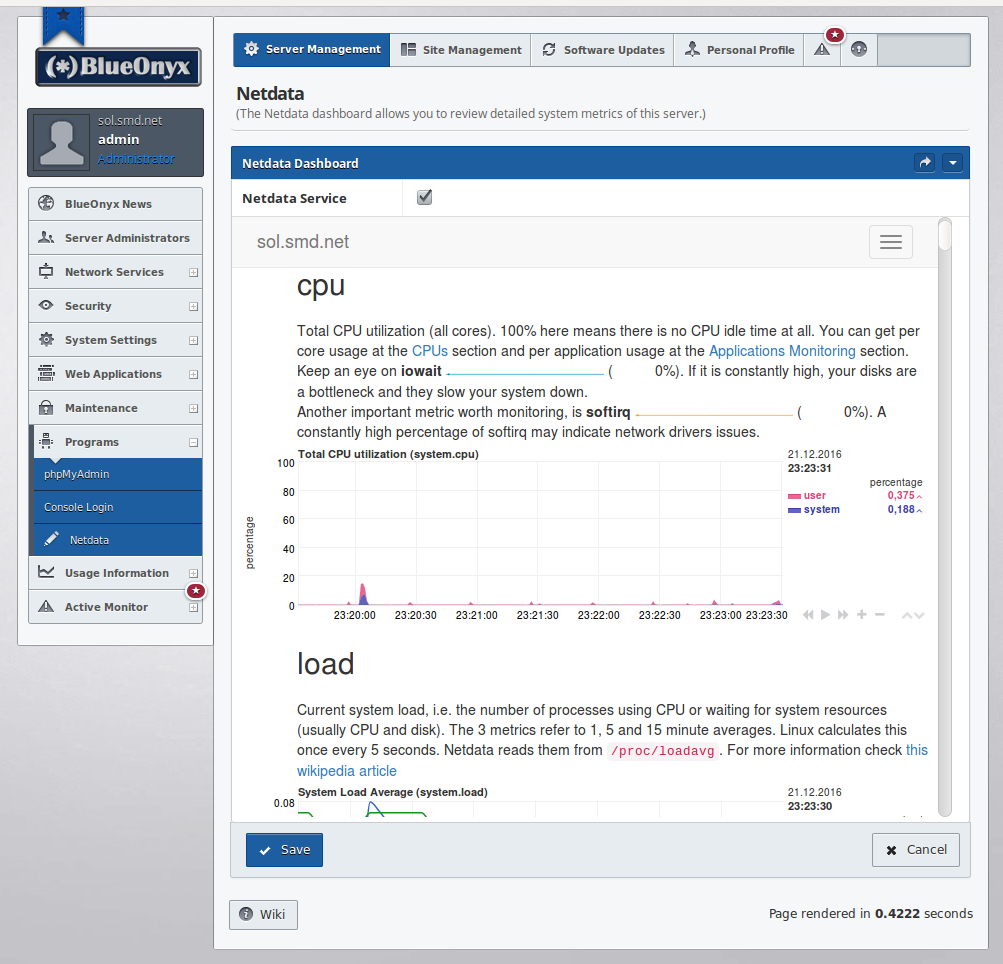Click the pencil icon beside Netdata

coord(51,539)
